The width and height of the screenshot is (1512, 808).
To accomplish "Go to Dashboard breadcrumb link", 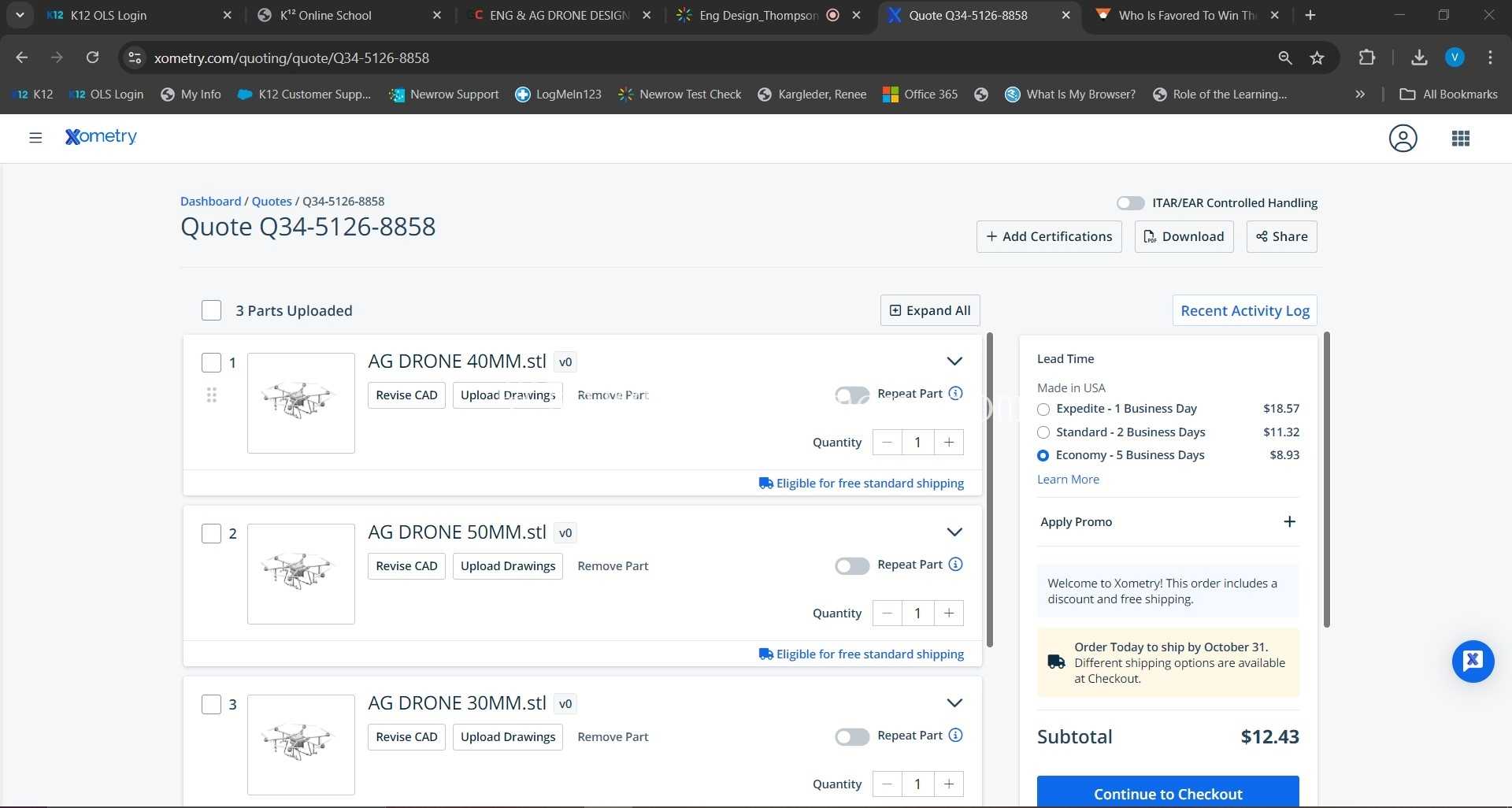I will [210, 202].
